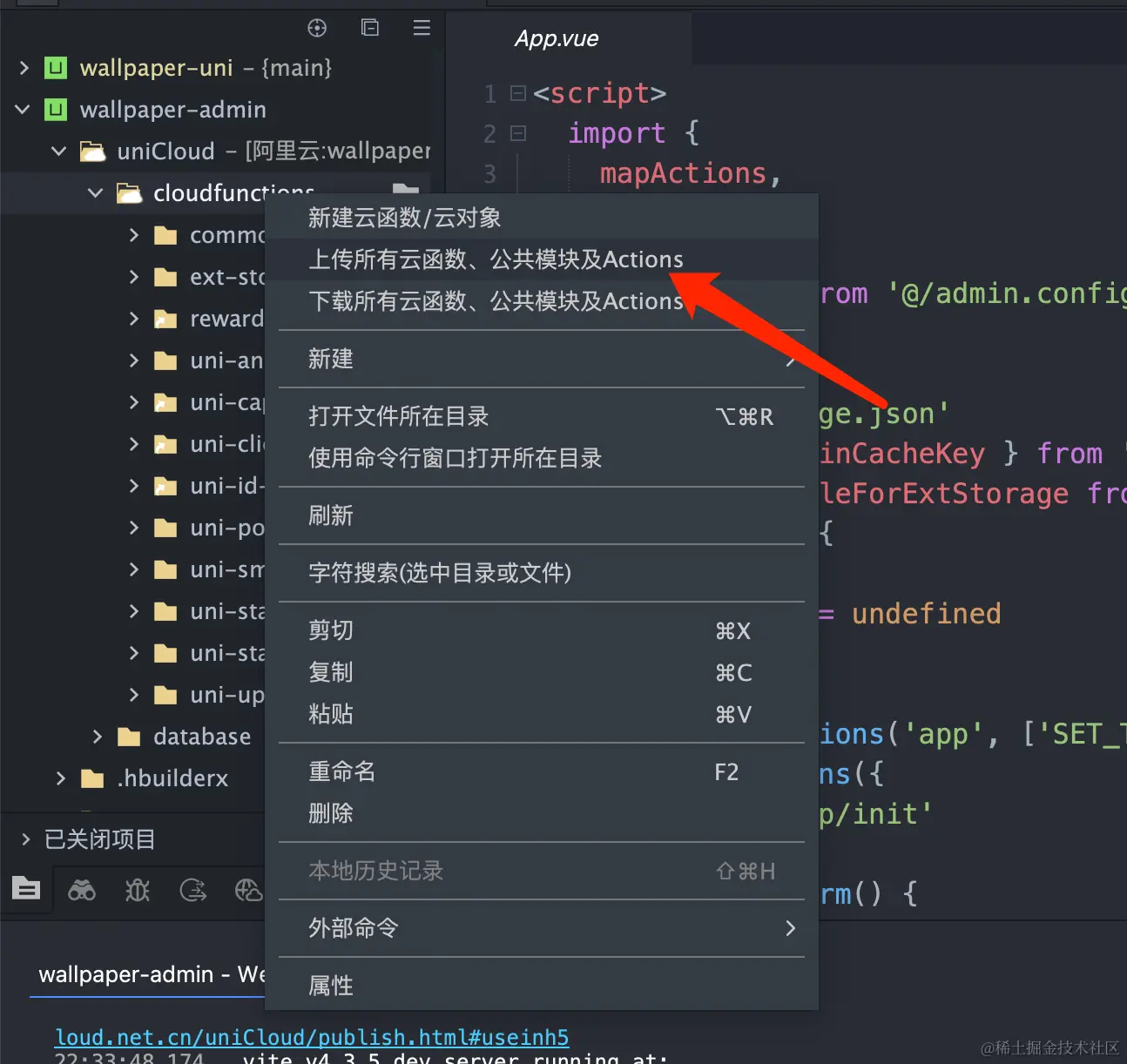
Task: Open the uniCloud publish.html link
Action: click(312, 1037)
